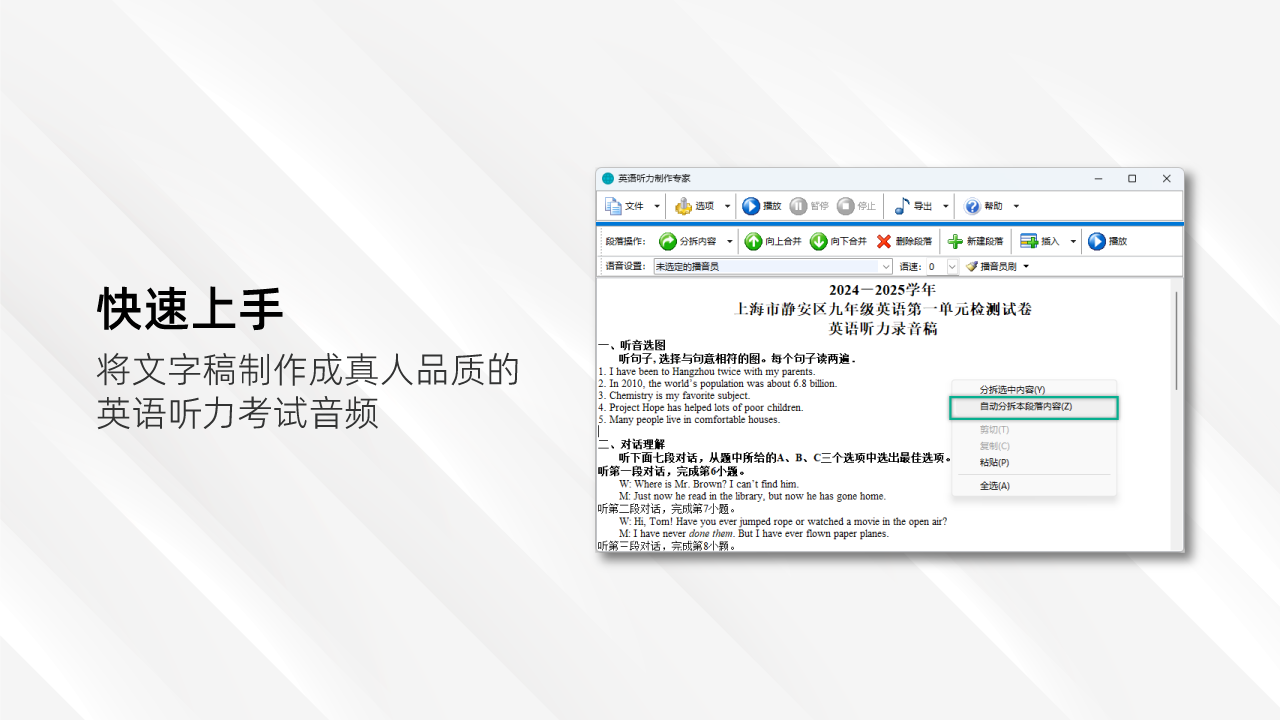Viewport: 1280px width, 720px height.
Task: Click the transcript line about Hangzhou
Action: (x=706, y=371)
